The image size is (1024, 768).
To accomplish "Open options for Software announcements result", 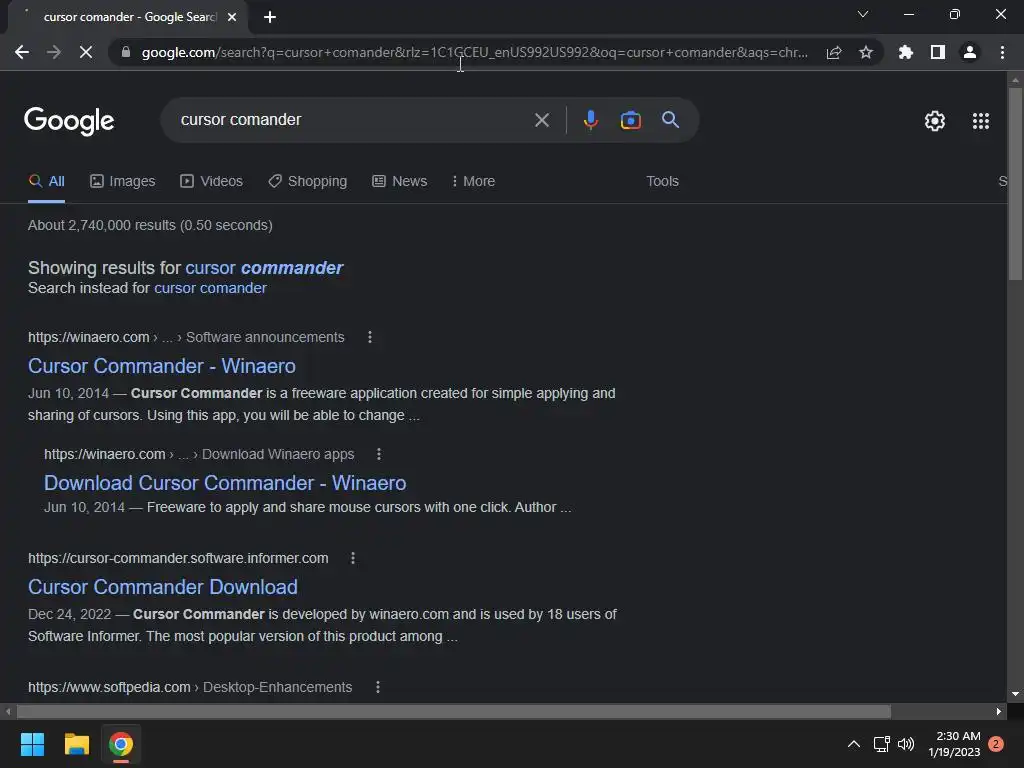I will click(370, 337).
